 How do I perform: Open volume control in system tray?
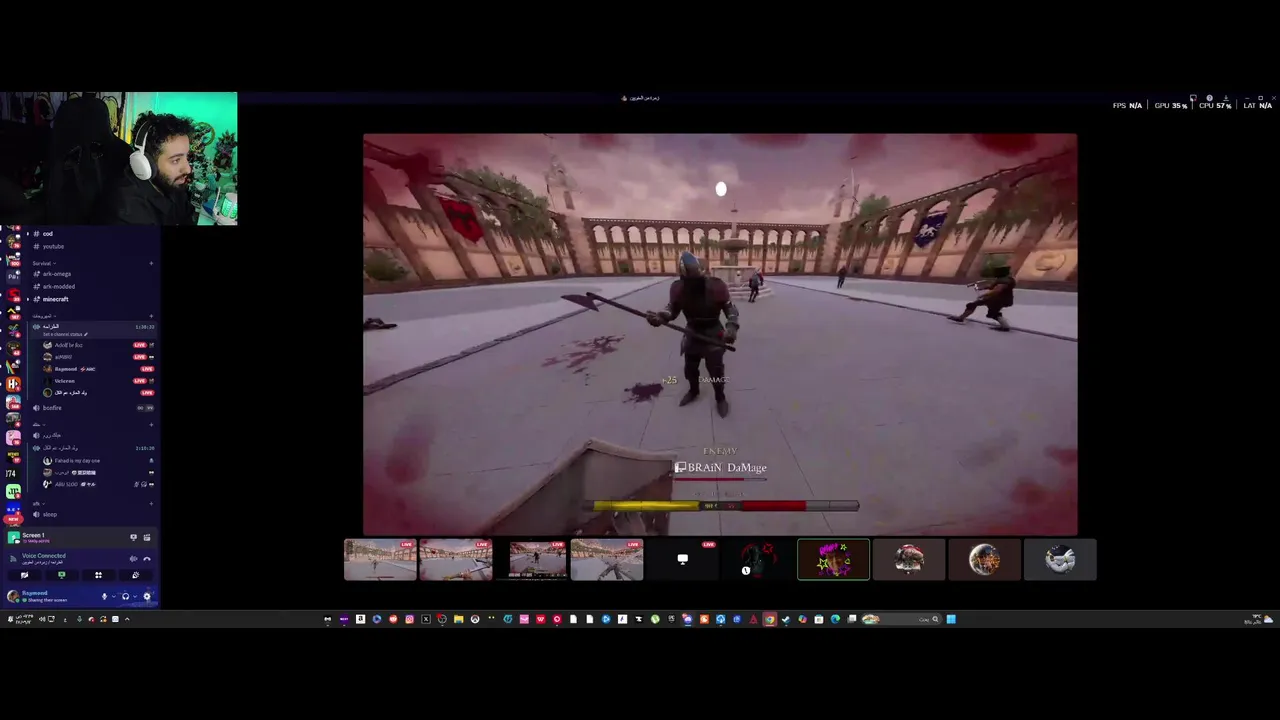pyautogui.click(x=40, y=619)
